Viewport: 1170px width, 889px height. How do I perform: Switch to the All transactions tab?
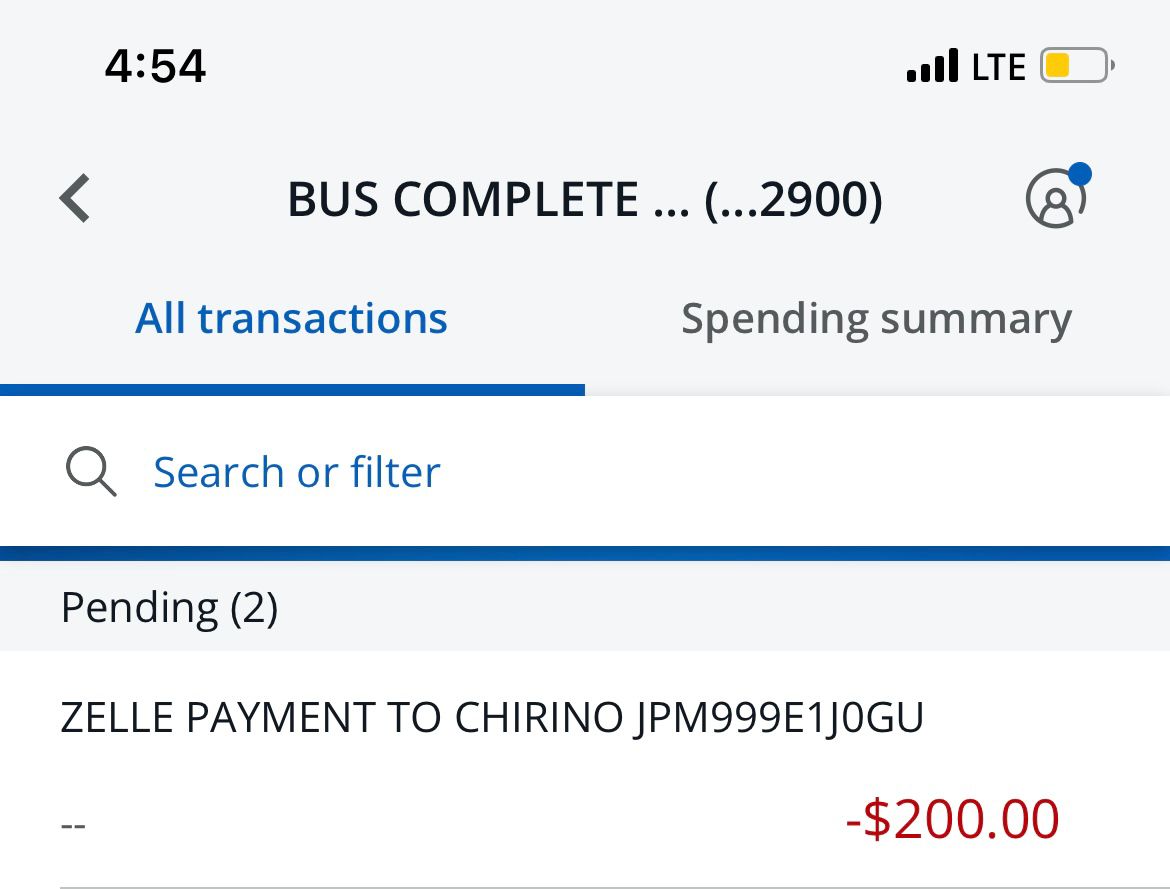pyautogui.click(x=292, y=319)
